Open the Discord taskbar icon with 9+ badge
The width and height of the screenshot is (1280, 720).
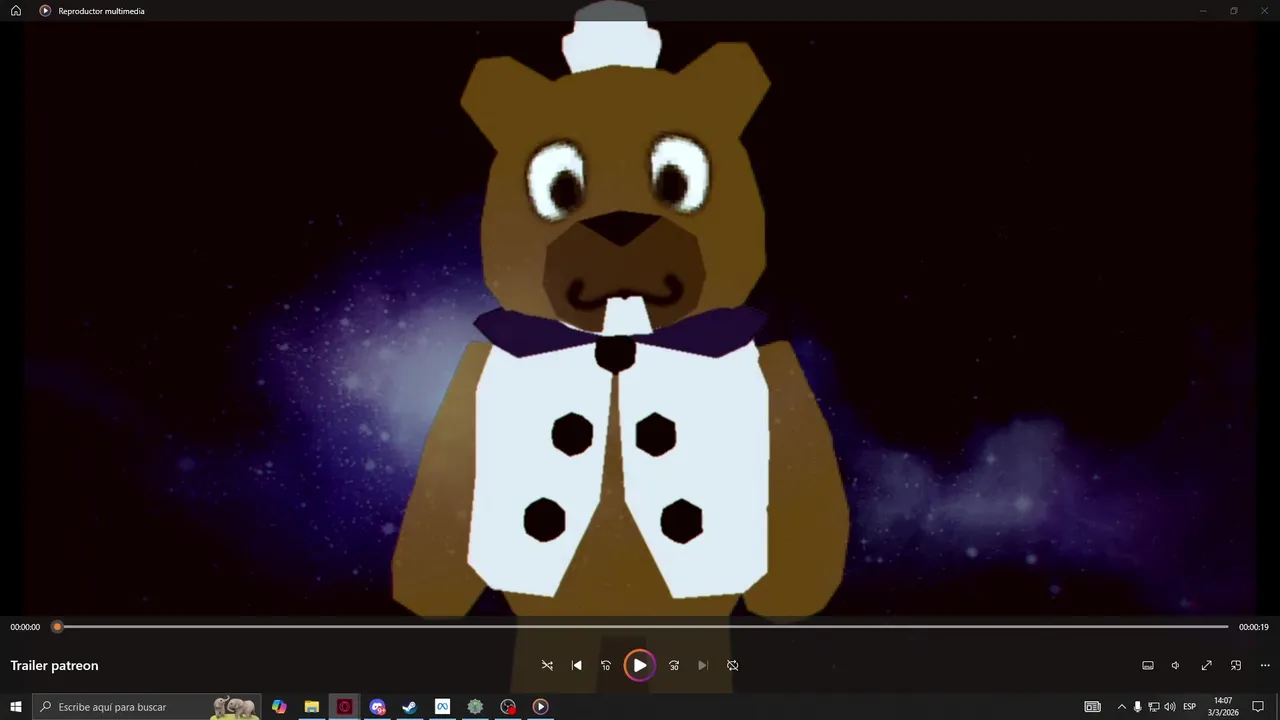[x=377, y=707]
